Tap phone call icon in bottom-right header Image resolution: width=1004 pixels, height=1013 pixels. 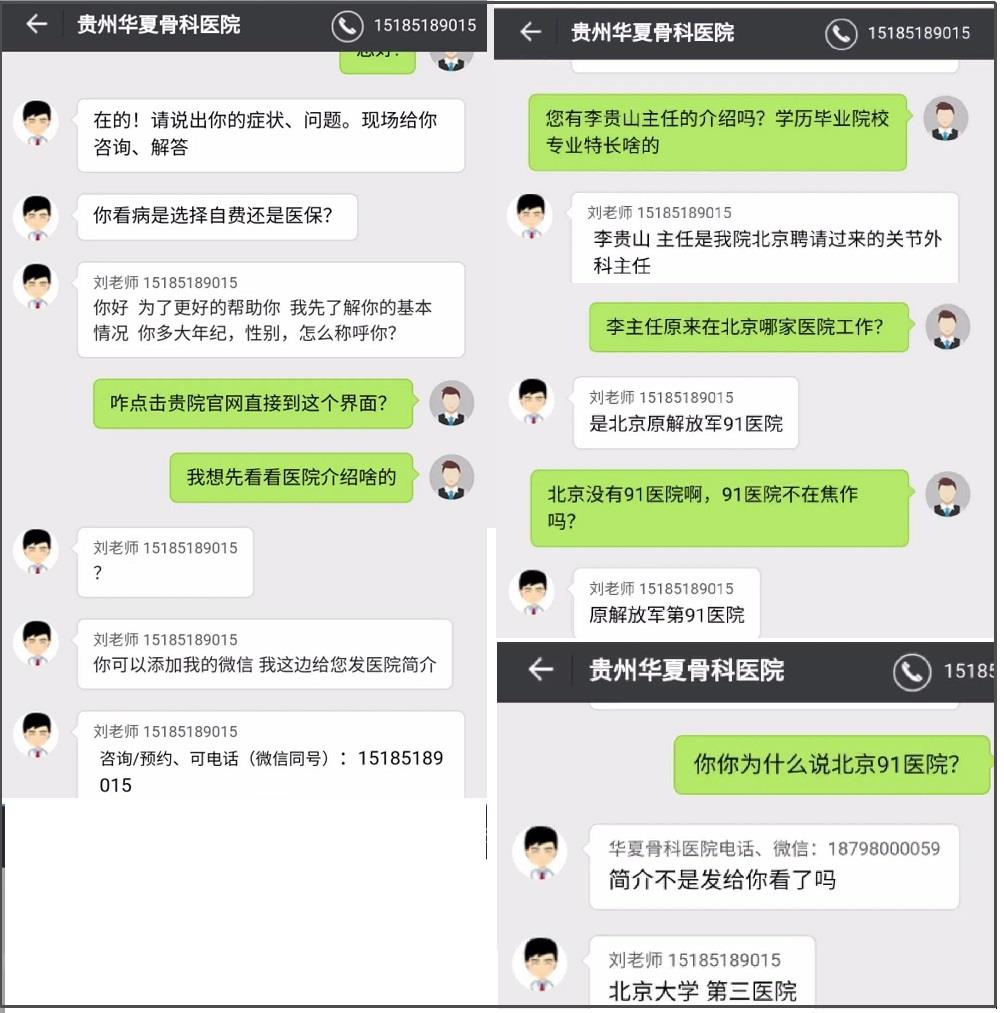(912, 672)
